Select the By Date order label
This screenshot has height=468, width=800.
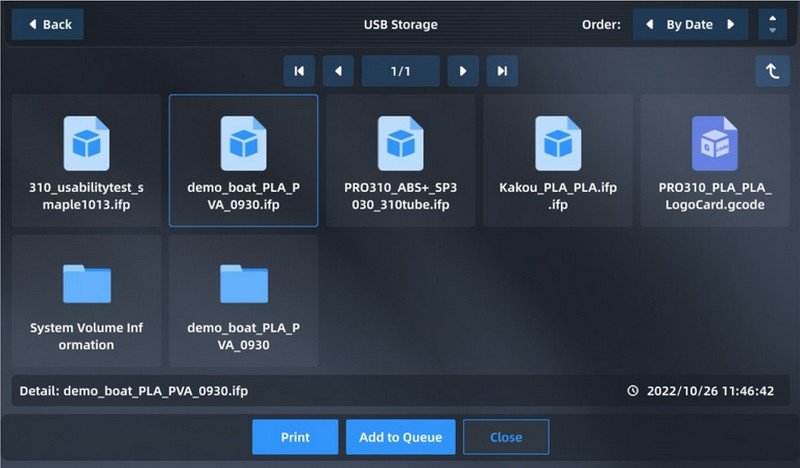(689, 24)
